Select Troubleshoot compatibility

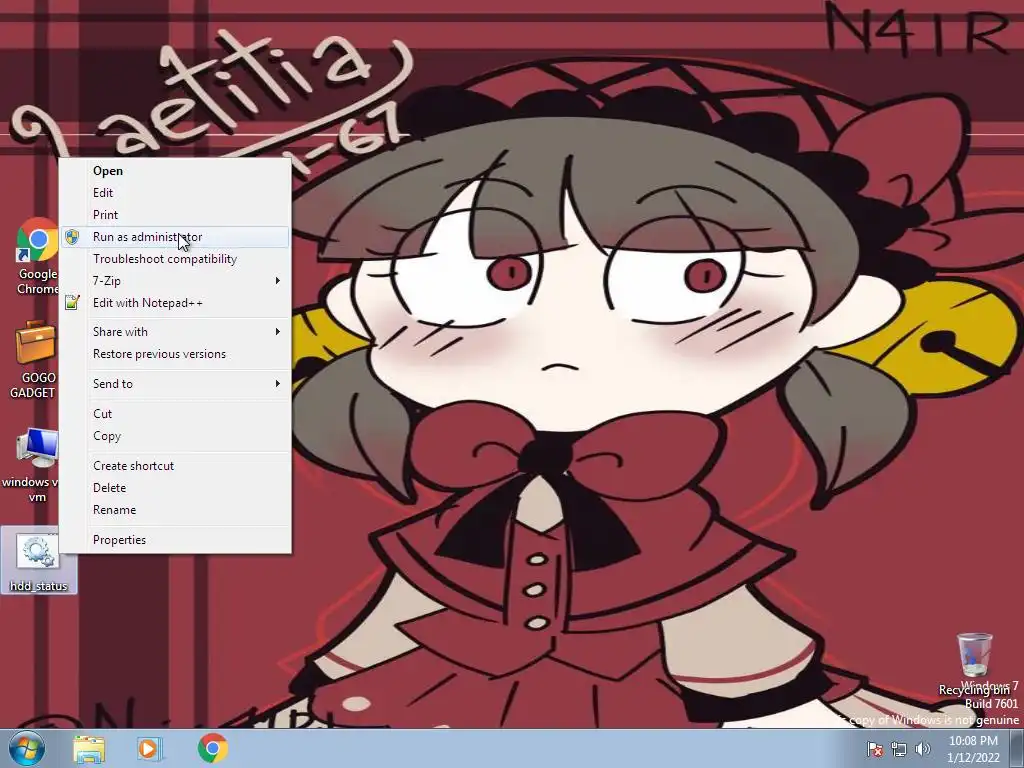(175, 259)
